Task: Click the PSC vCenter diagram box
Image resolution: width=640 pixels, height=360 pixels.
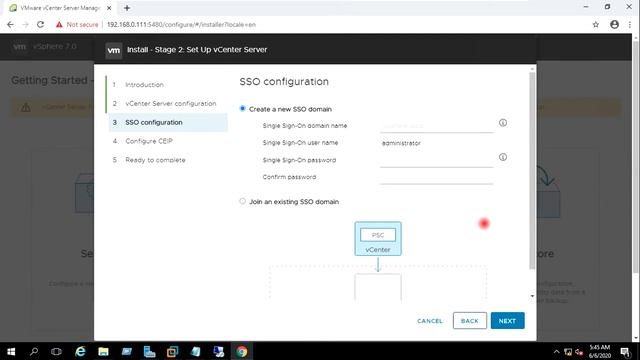Action: tap(378, 239)
